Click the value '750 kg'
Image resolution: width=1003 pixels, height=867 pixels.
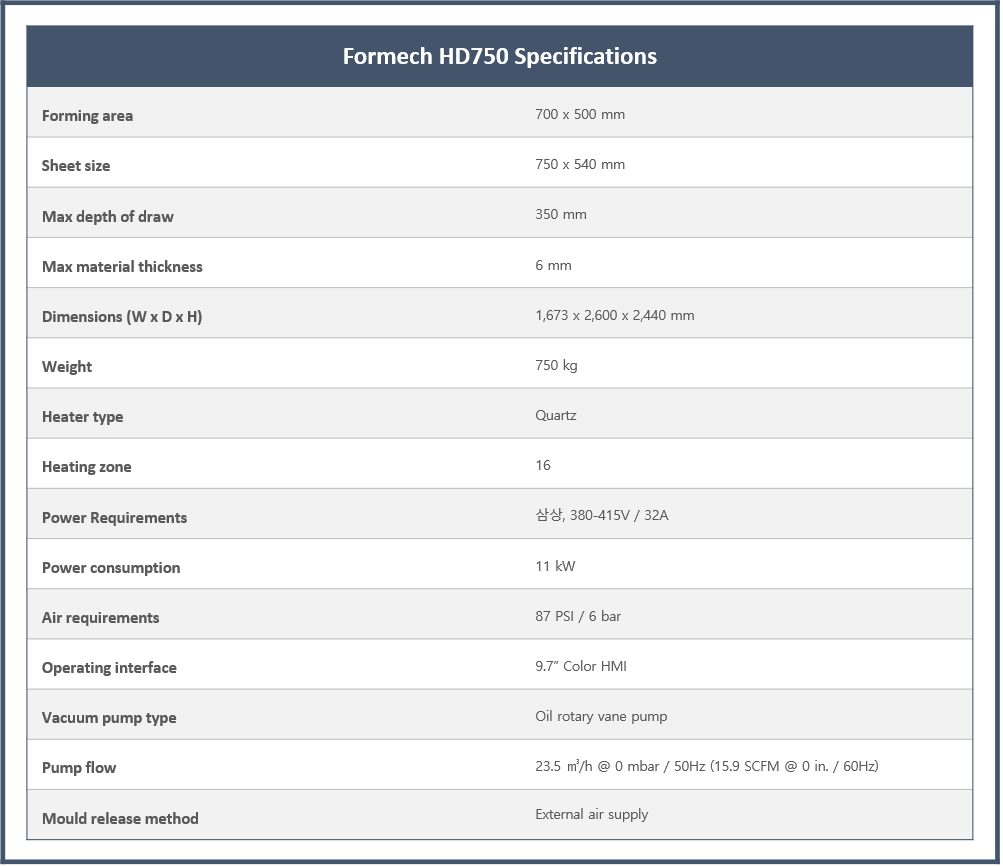[x=557, y=365]
